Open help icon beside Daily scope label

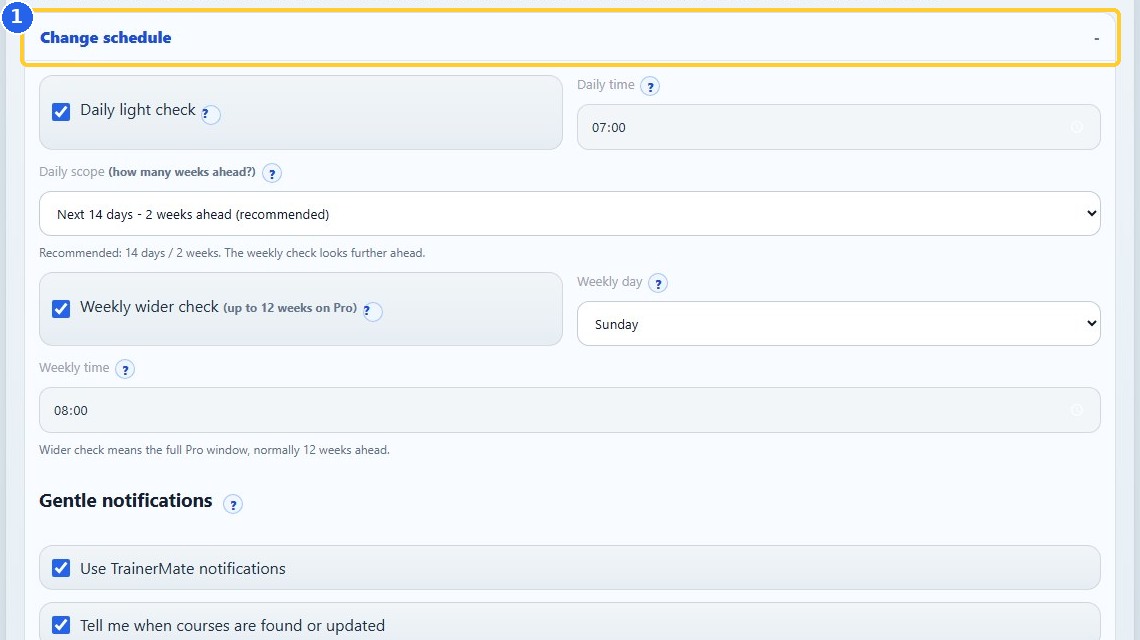click(x=272, y=174)
